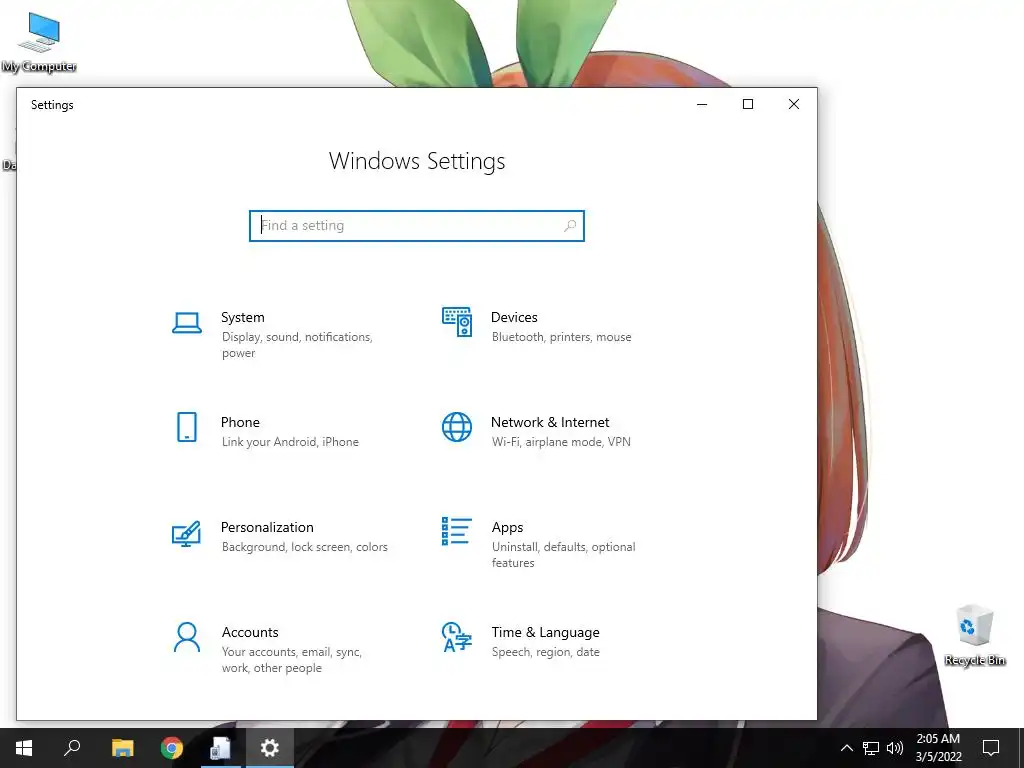Maximize the Settings window
This screenshot has width=1024, height=768.
coord(748,104)
